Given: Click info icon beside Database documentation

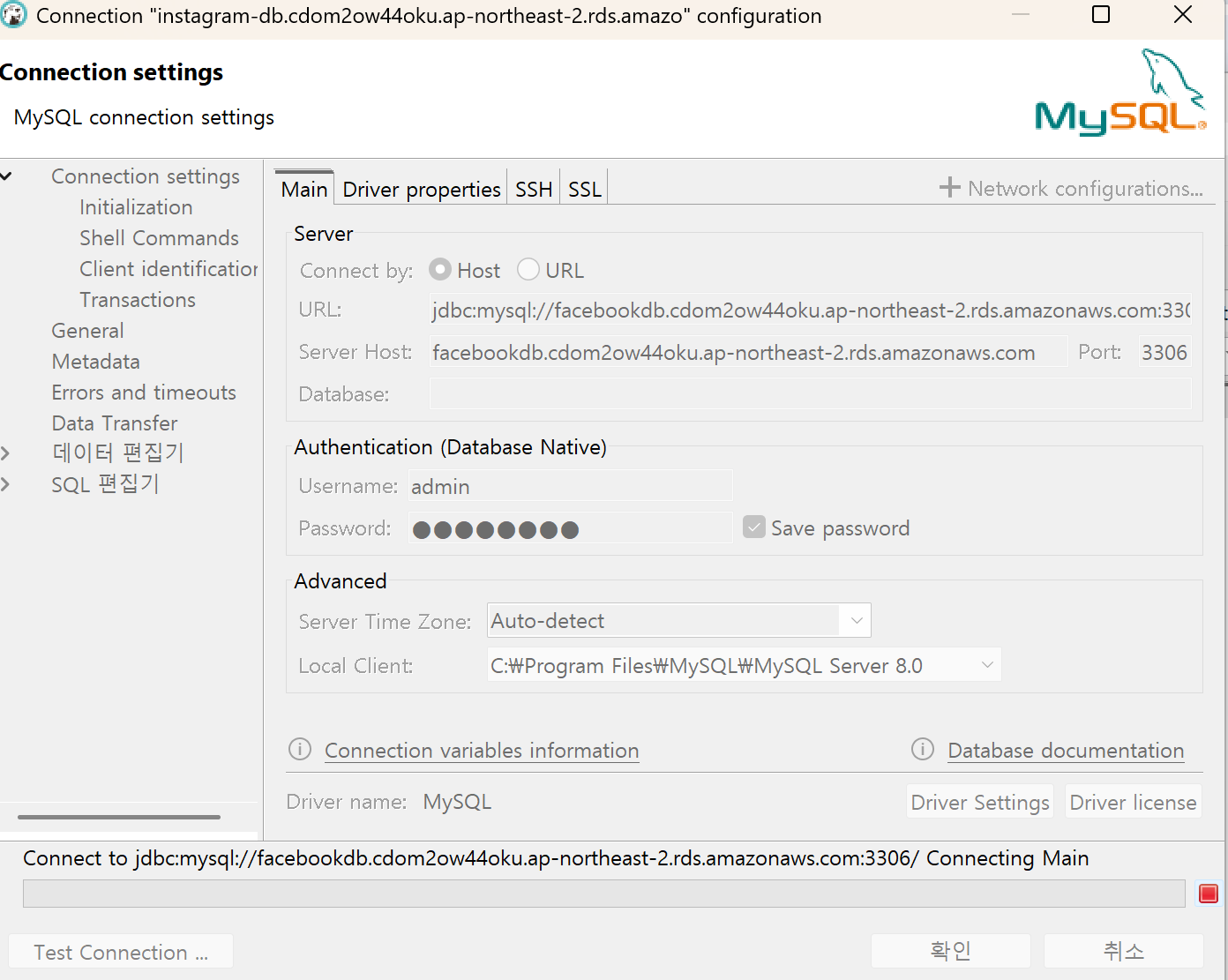Looking at the screenshot, I should 923,750.
